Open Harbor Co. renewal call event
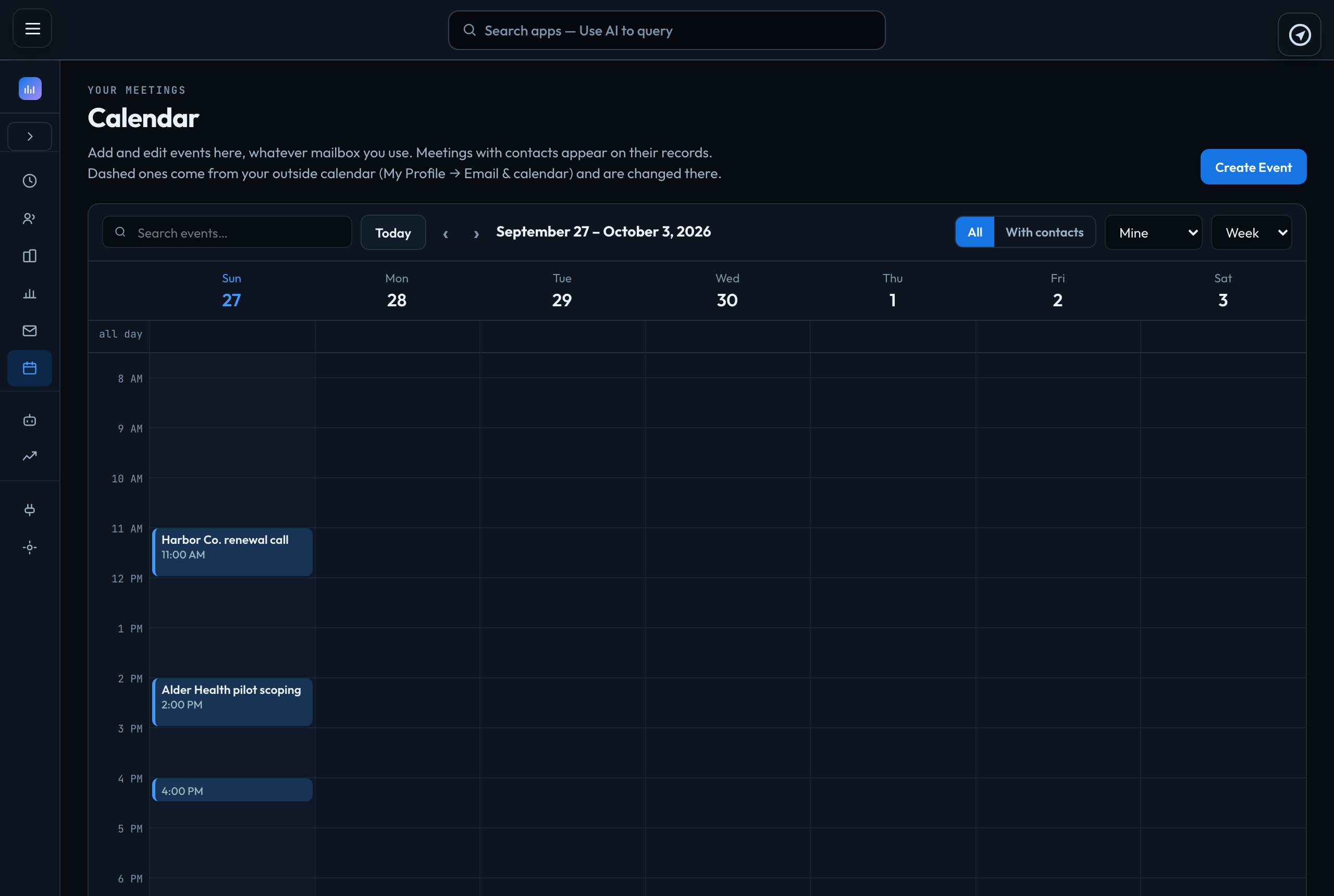Screen dimensions: 1334x896 [232, 552]
